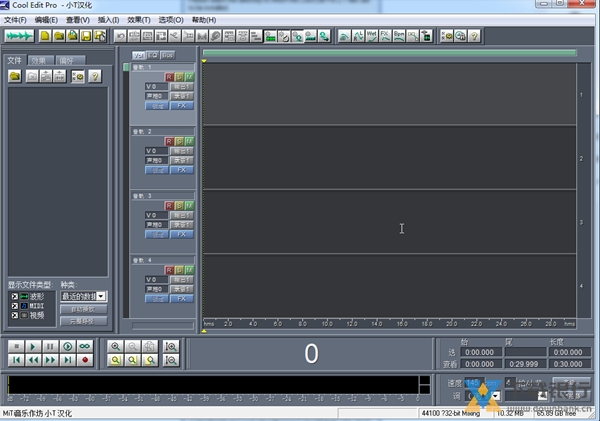Click the green horizontal scroll bar above tracks
This screenshot has height=421, width=600.
click(x=389, y=53)
